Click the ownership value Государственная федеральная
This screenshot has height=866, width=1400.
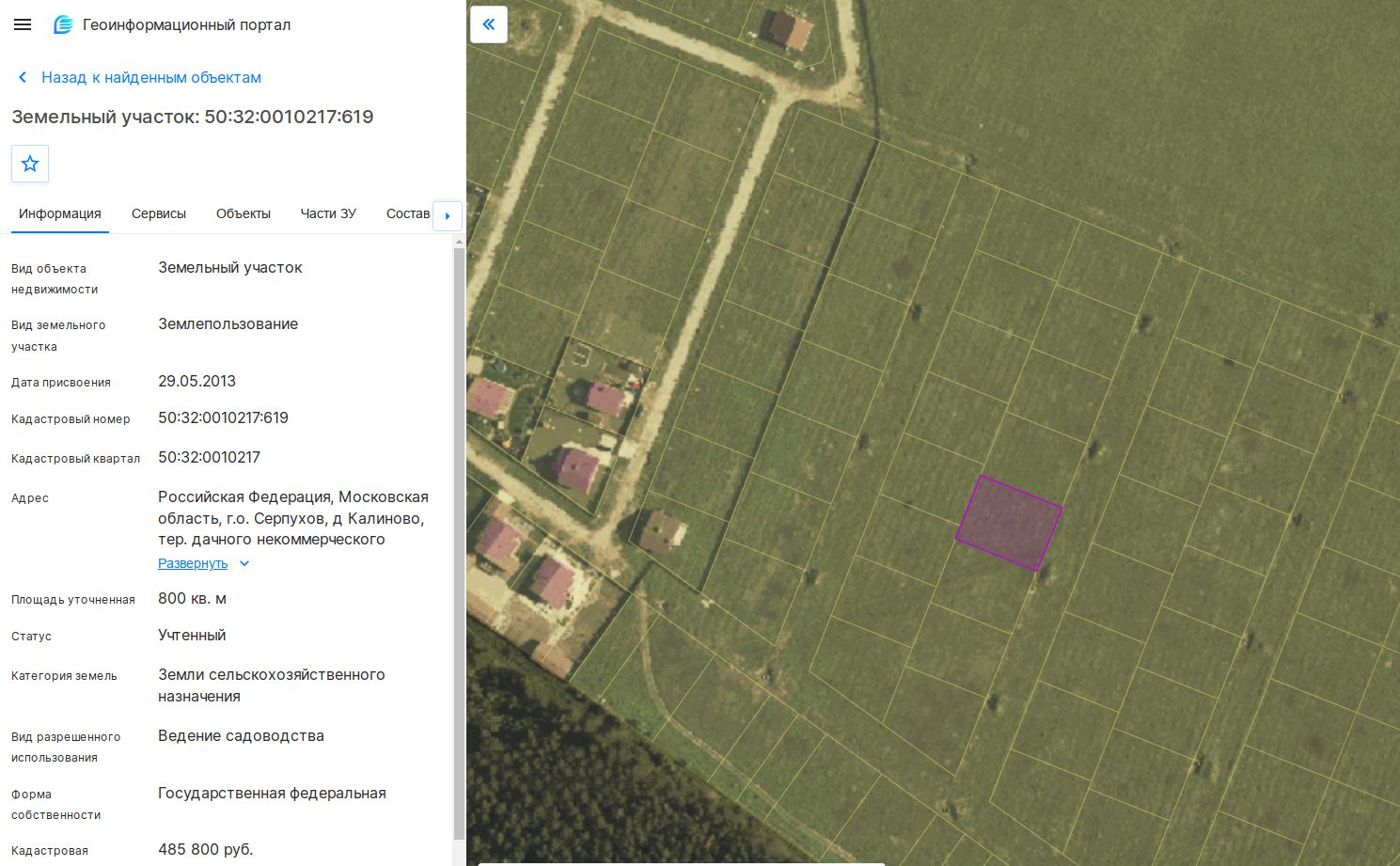272,793
